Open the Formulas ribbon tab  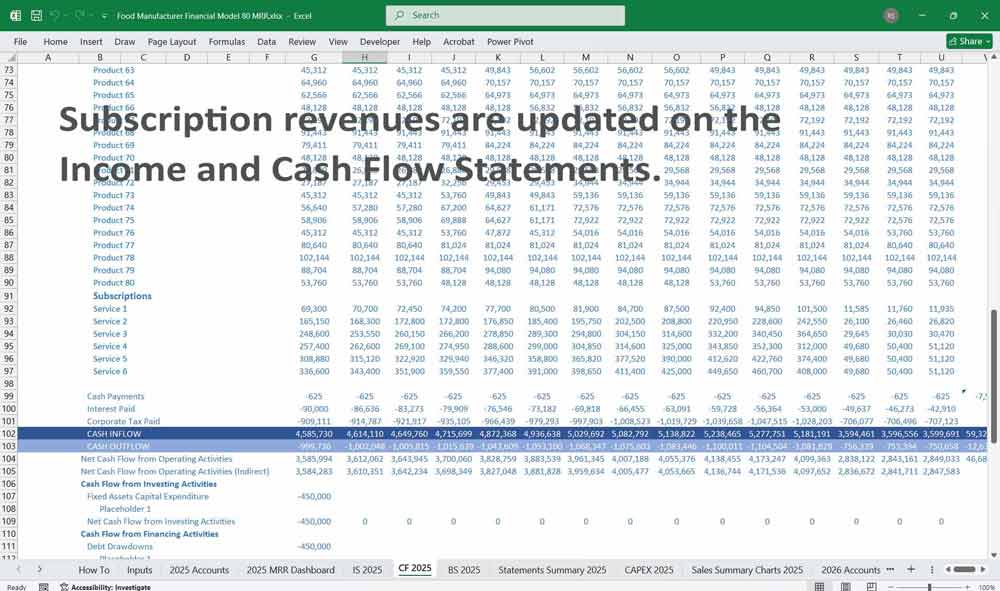(x=226, y=42)
